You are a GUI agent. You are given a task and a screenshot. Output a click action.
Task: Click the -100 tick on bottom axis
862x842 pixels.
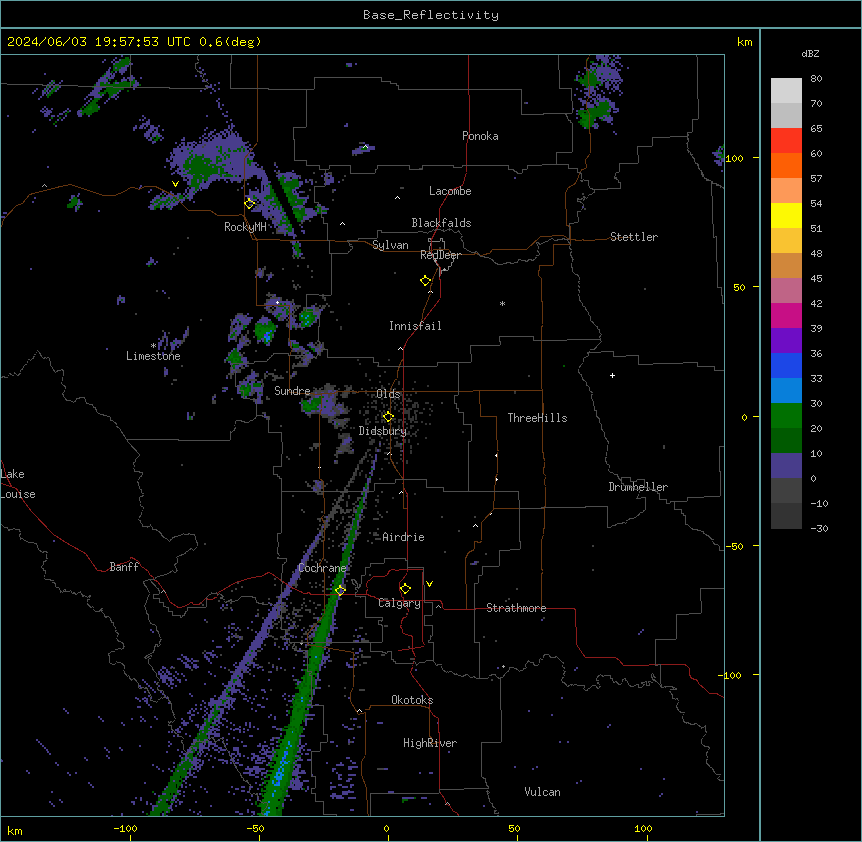click(x=125, y=829)
